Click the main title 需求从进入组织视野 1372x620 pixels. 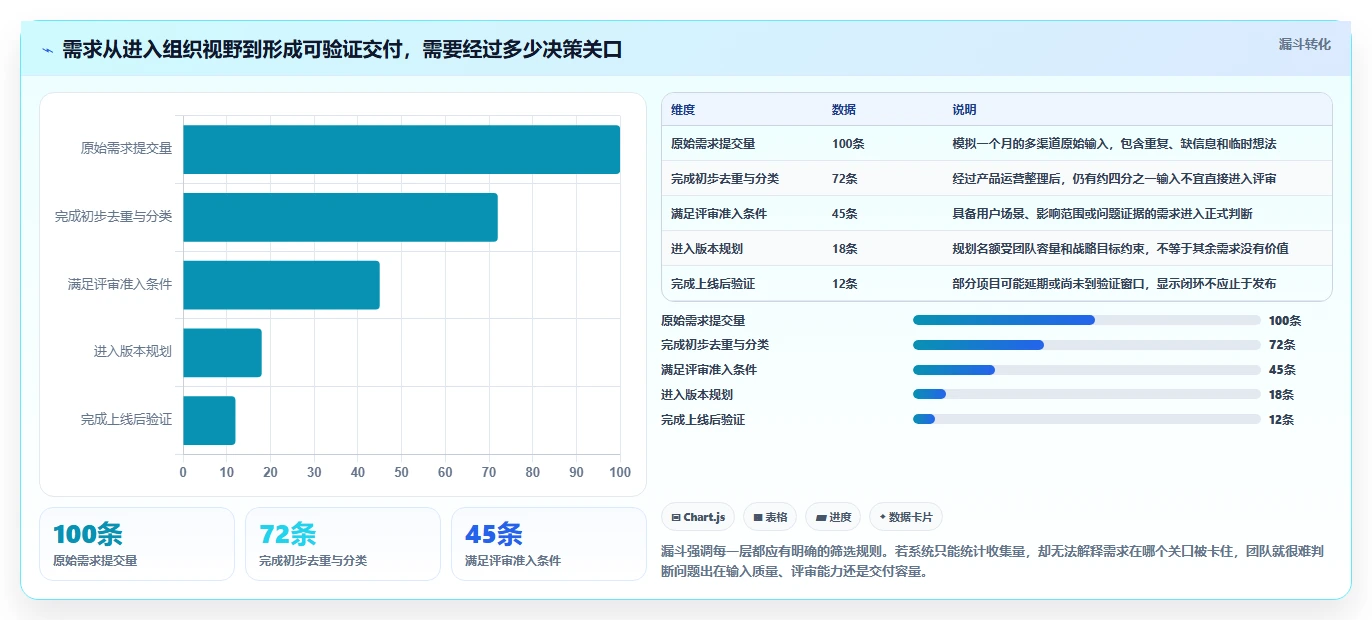point(342,50)
